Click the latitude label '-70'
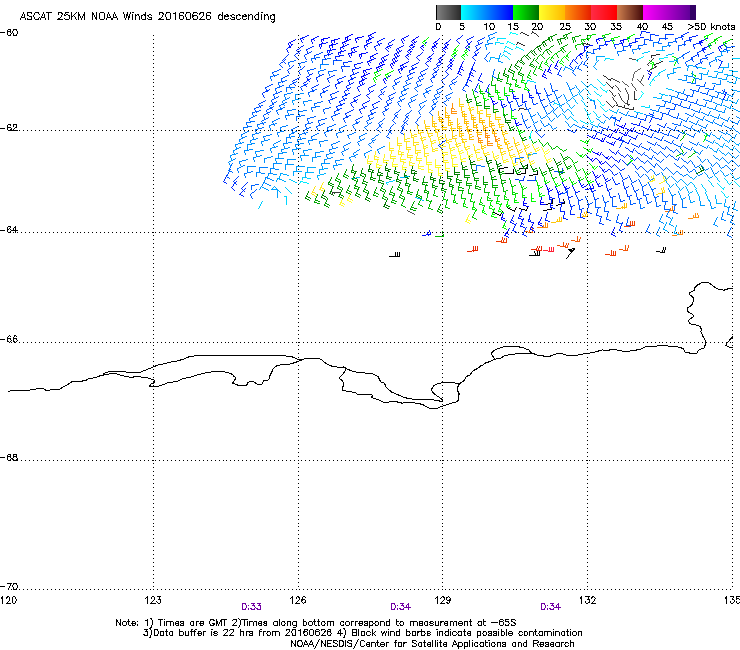 click(x=9, y=586)
